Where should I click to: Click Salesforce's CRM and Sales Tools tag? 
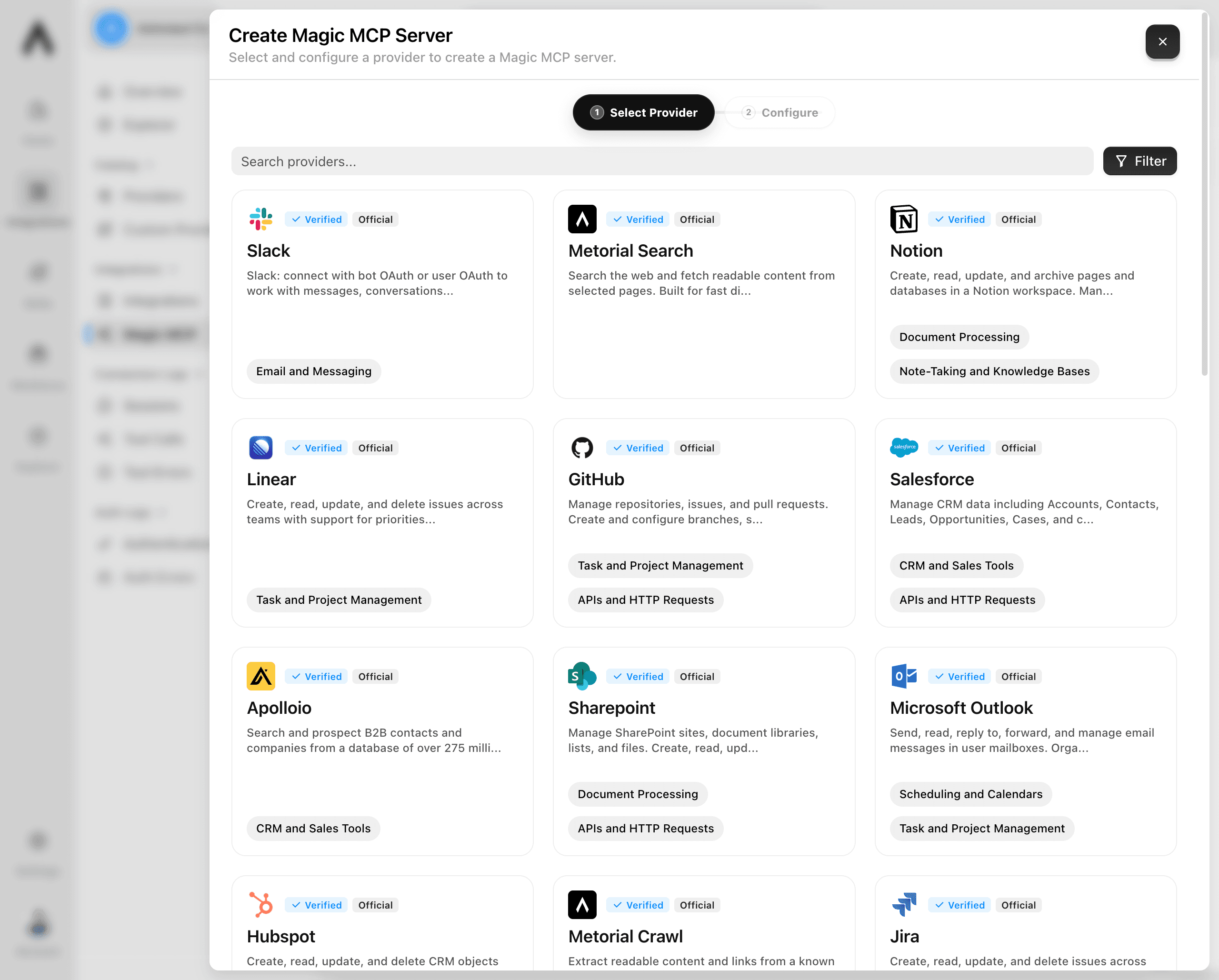click(x=956, y=565)
